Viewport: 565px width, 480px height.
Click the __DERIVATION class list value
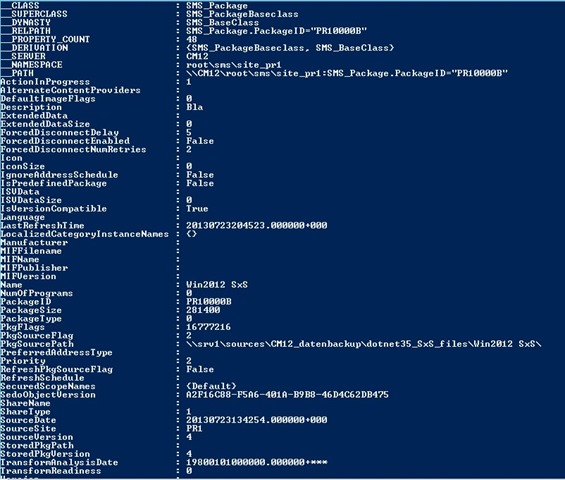(290, 48)
